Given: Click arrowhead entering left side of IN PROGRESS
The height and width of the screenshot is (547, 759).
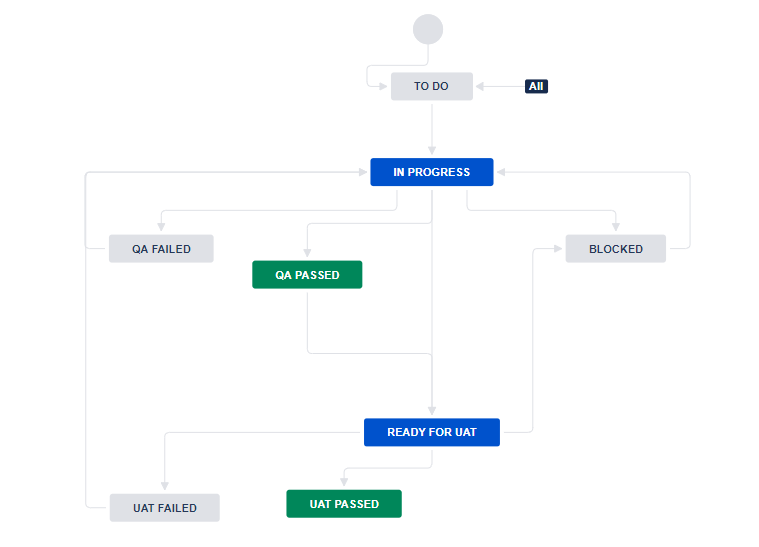Looking at the screenshot, I should click(x=364, y=172).
